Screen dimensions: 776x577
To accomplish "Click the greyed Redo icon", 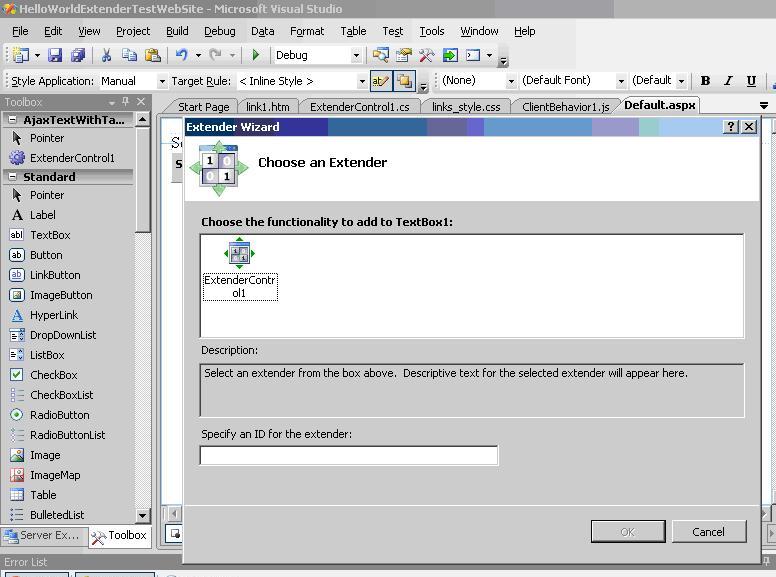I will tap(215, 55).
